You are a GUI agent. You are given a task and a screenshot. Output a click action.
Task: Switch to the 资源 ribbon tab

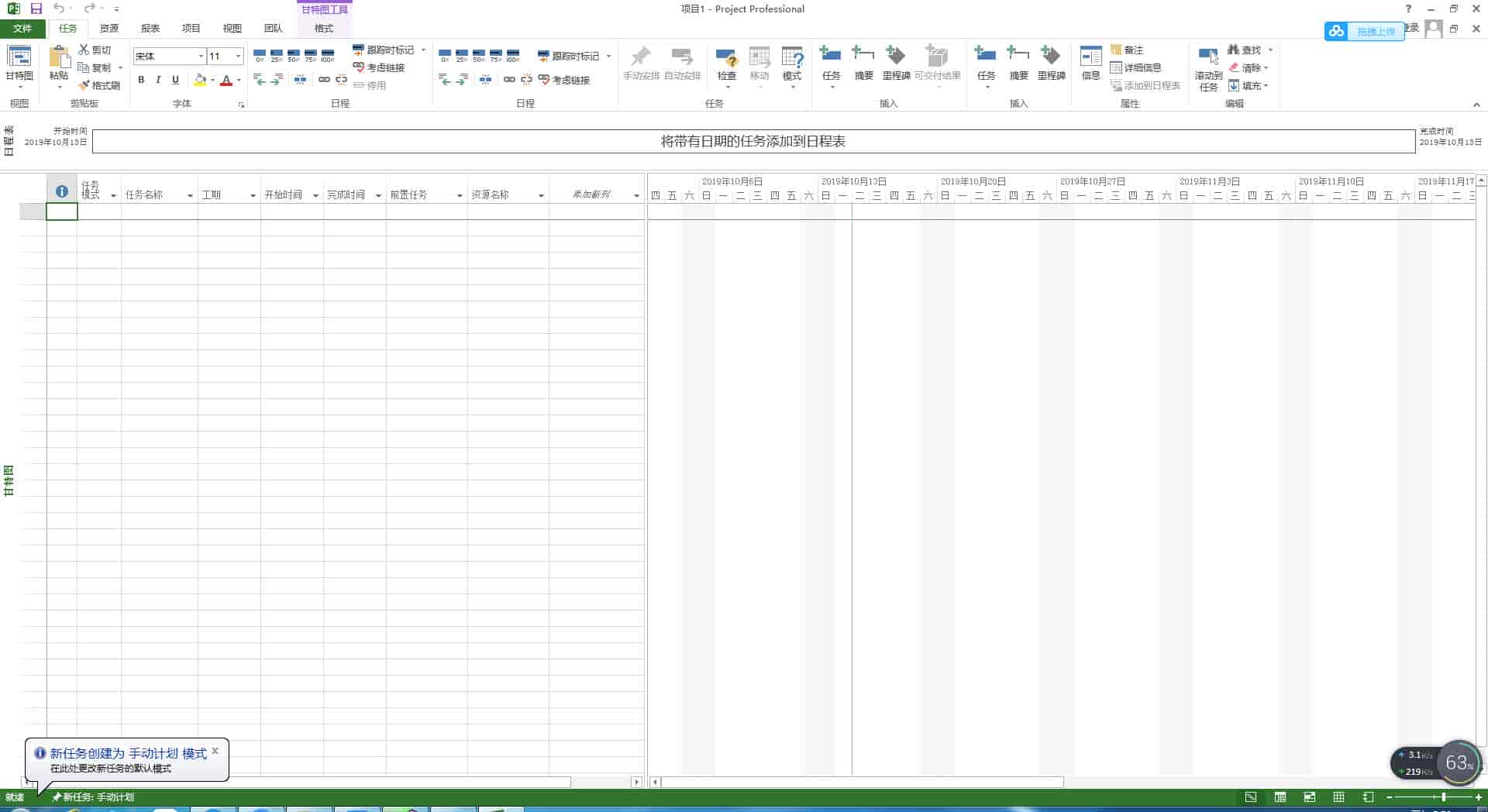pyautogui.click(x=109, y=29)
